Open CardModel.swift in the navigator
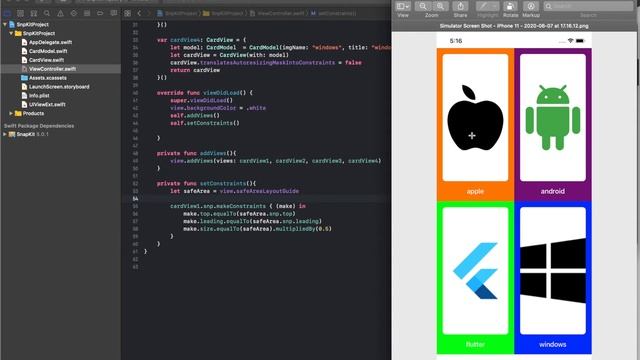 click(48, 51)
